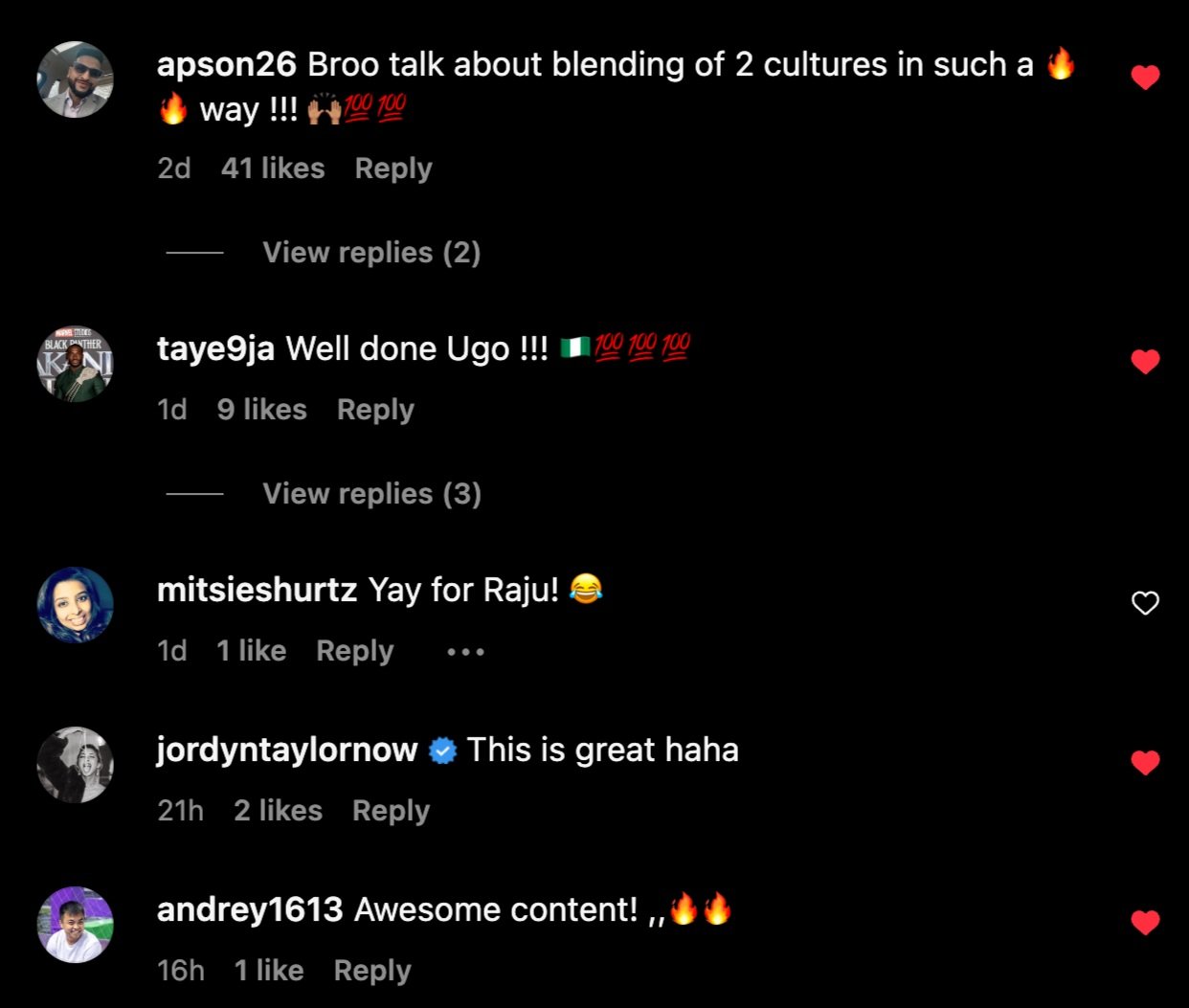Expand View replies (2) under apson26
The image size is (1189, 1008).
pos(371,253)
